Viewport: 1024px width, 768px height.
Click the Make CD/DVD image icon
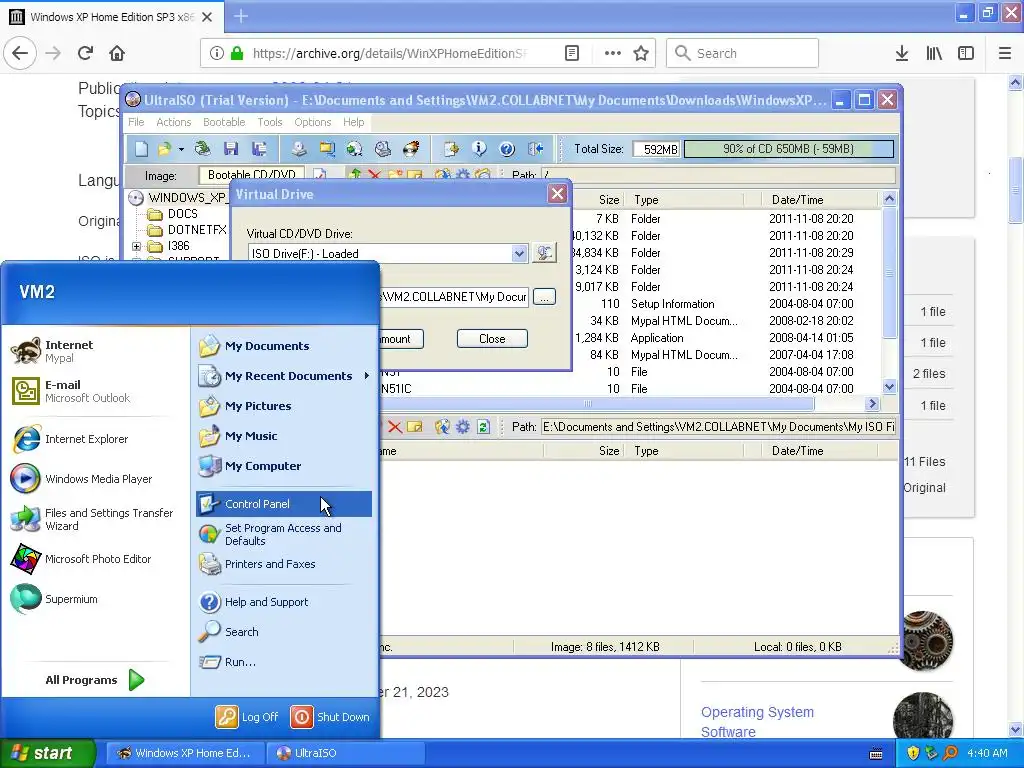pos(299,149)
